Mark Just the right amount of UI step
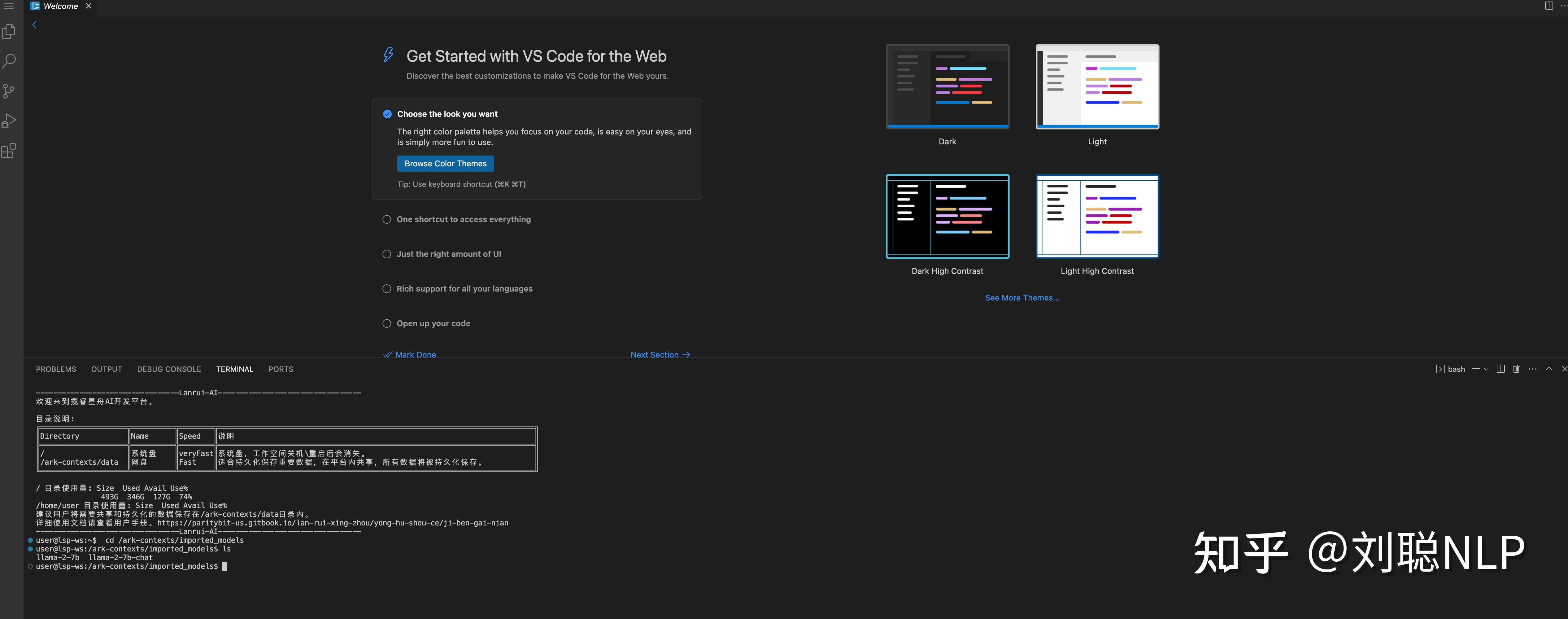The image size is (1568, 619). (x=386, y=254)
